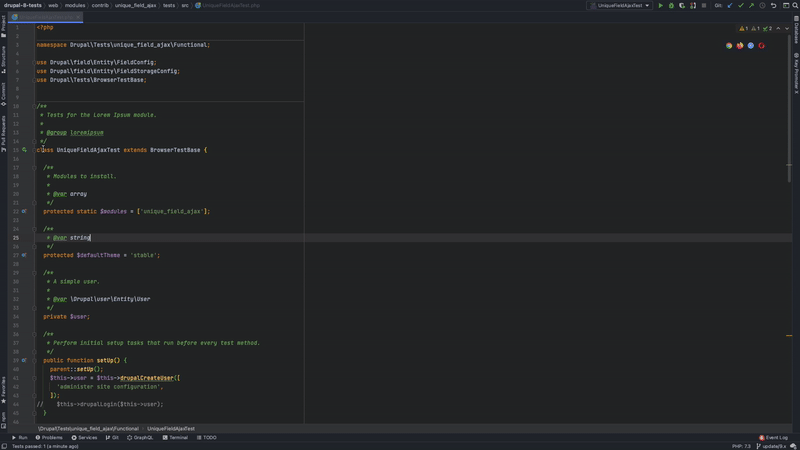This screenshot has width=800, height=450.
Task: Open the run configuration dropdown UniqueFieldAjaxTest
Action: (620, 5)
